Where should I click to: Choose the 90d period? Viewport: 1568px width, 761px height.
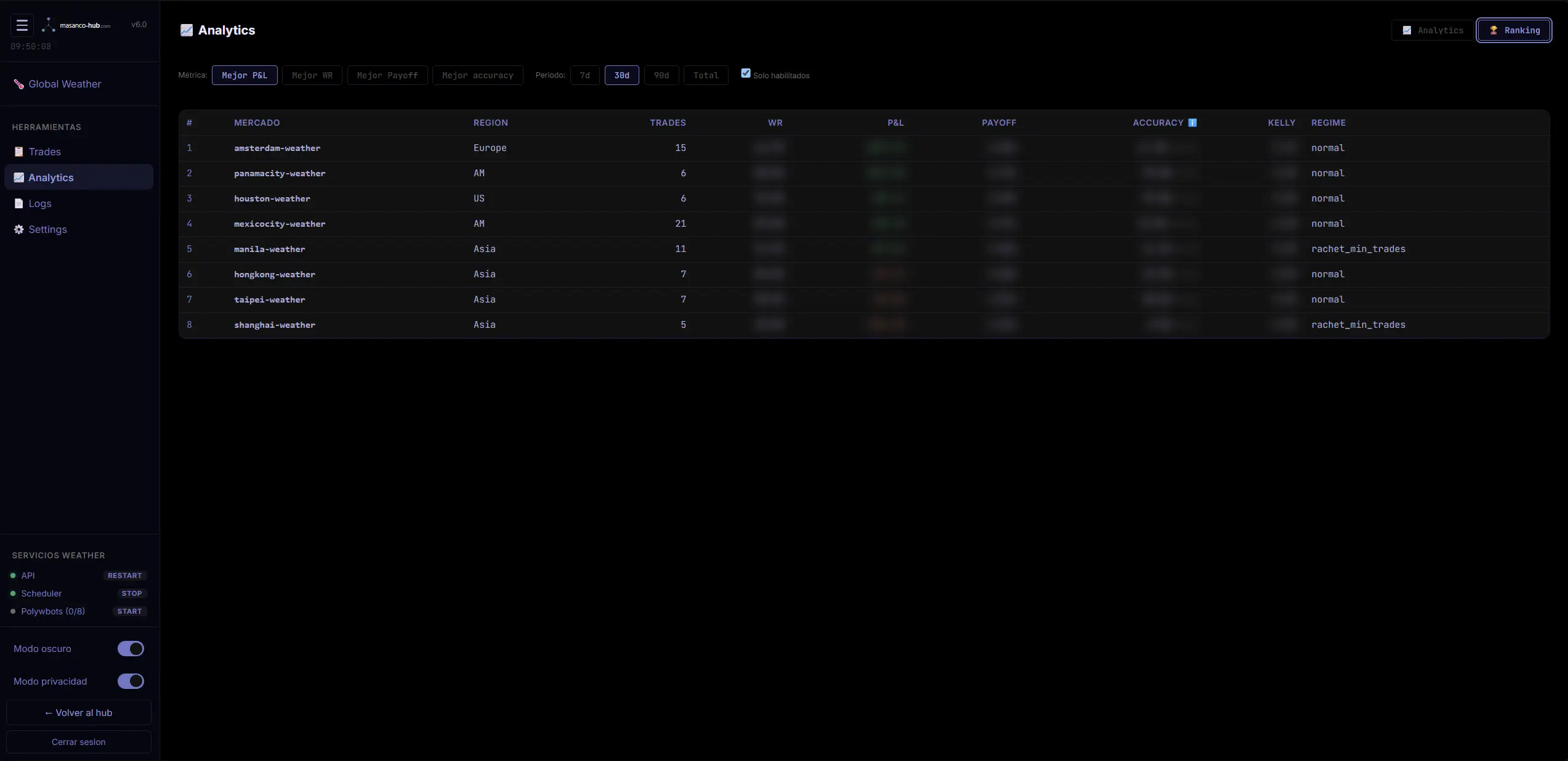tap(661, 75)
